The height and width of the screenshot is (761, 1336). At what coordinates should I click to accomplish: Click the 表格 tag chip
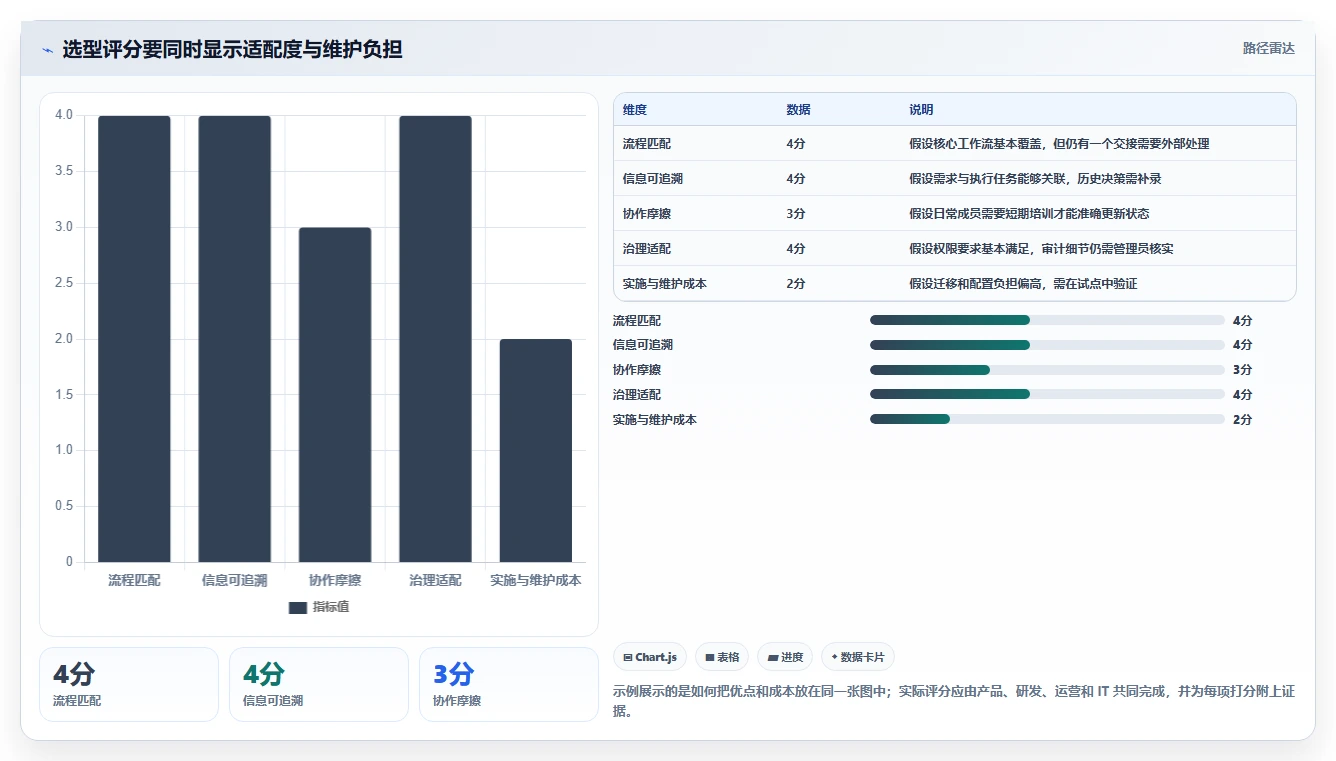coord(722,657)
